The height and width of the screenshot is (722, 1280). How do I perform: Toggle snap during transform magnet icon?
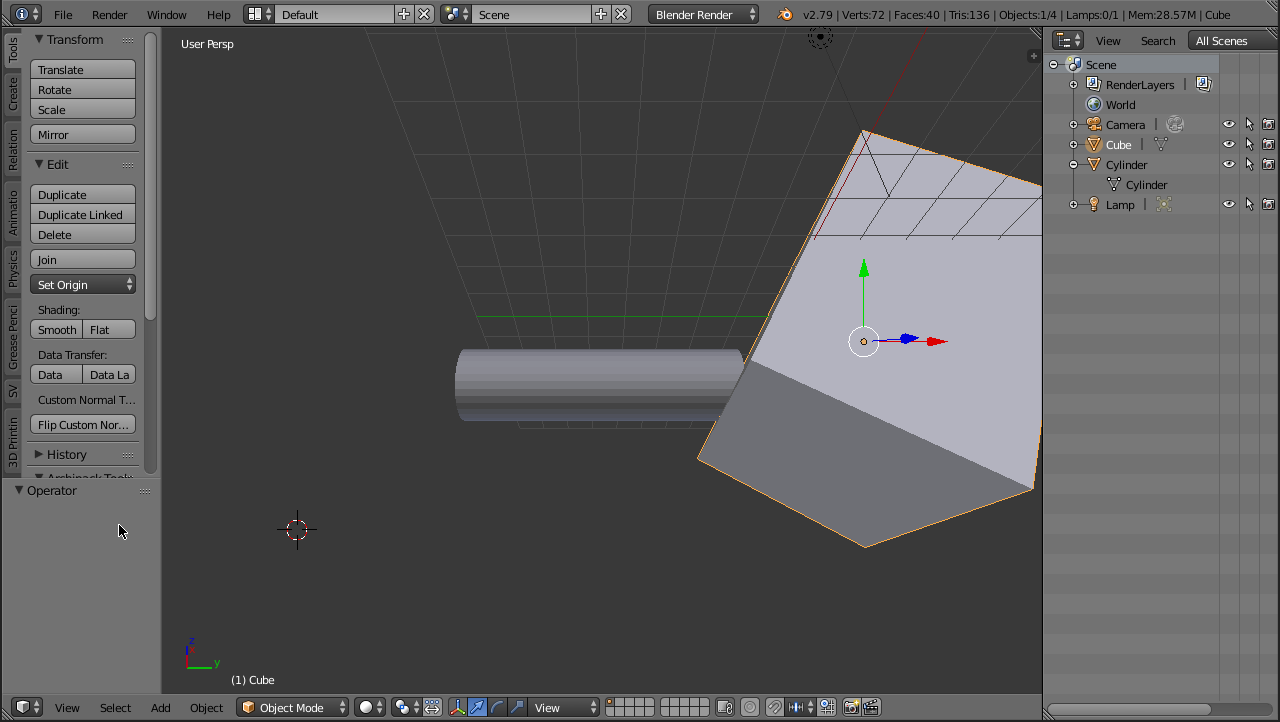pos(775,707)
